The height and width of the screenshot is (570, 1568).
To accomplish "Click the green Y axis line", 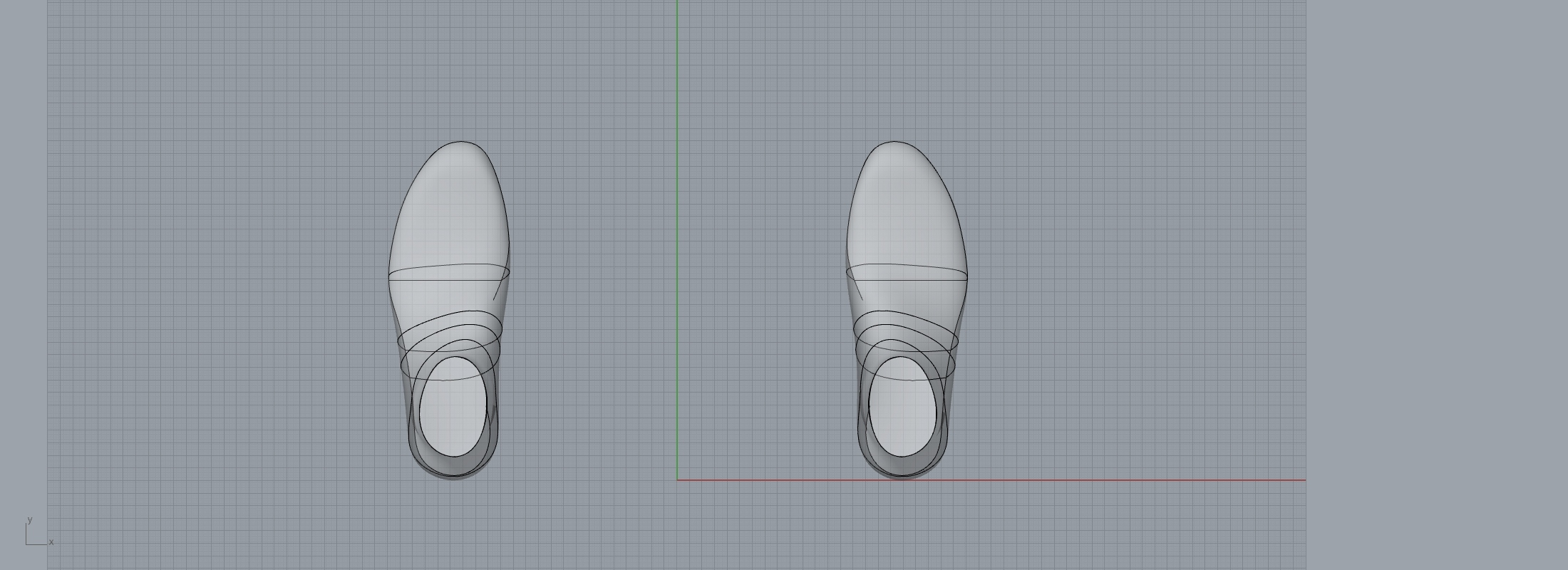I will 677,214.
